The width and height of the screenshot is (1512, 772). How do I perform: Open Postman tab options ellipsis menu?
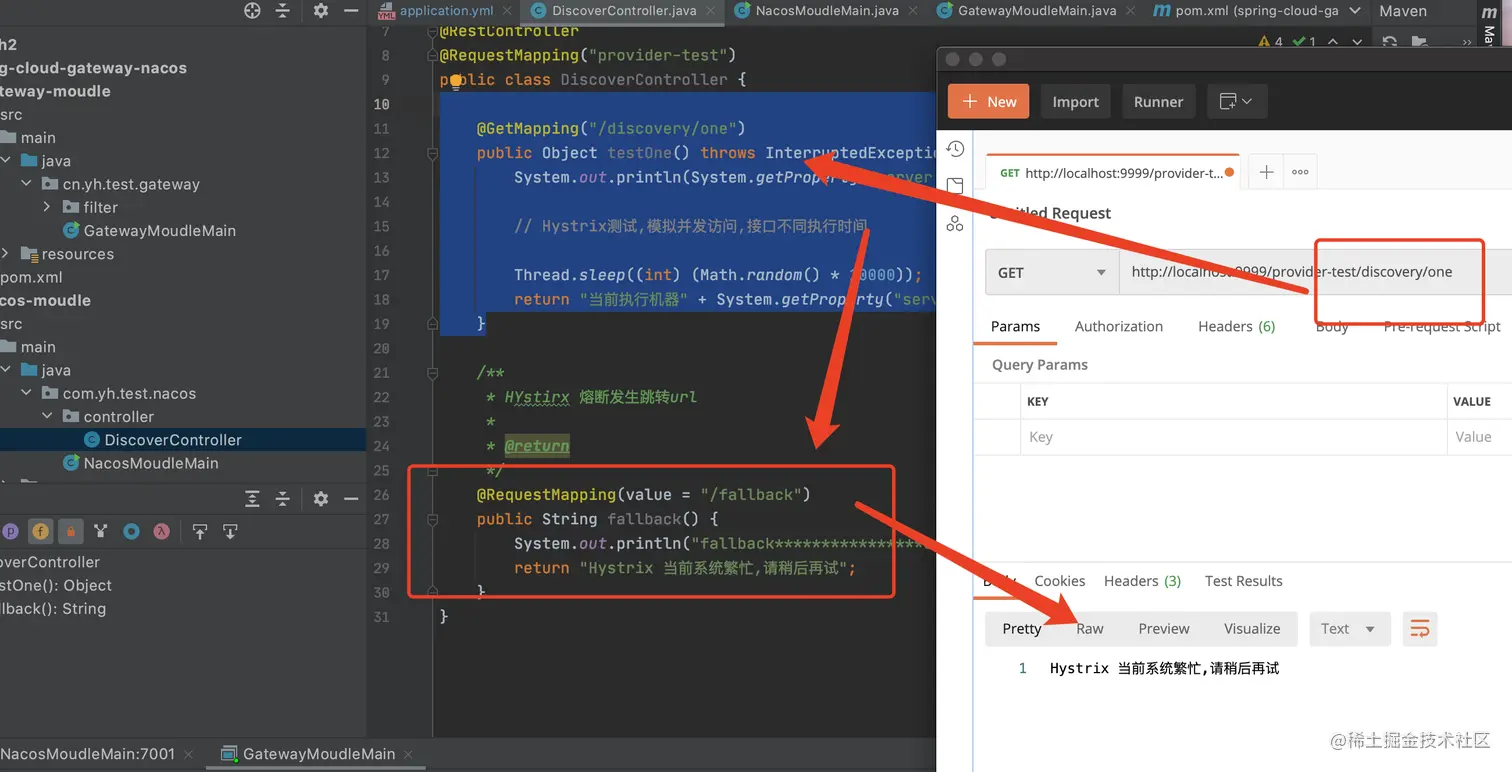(x=1300, y=172)
